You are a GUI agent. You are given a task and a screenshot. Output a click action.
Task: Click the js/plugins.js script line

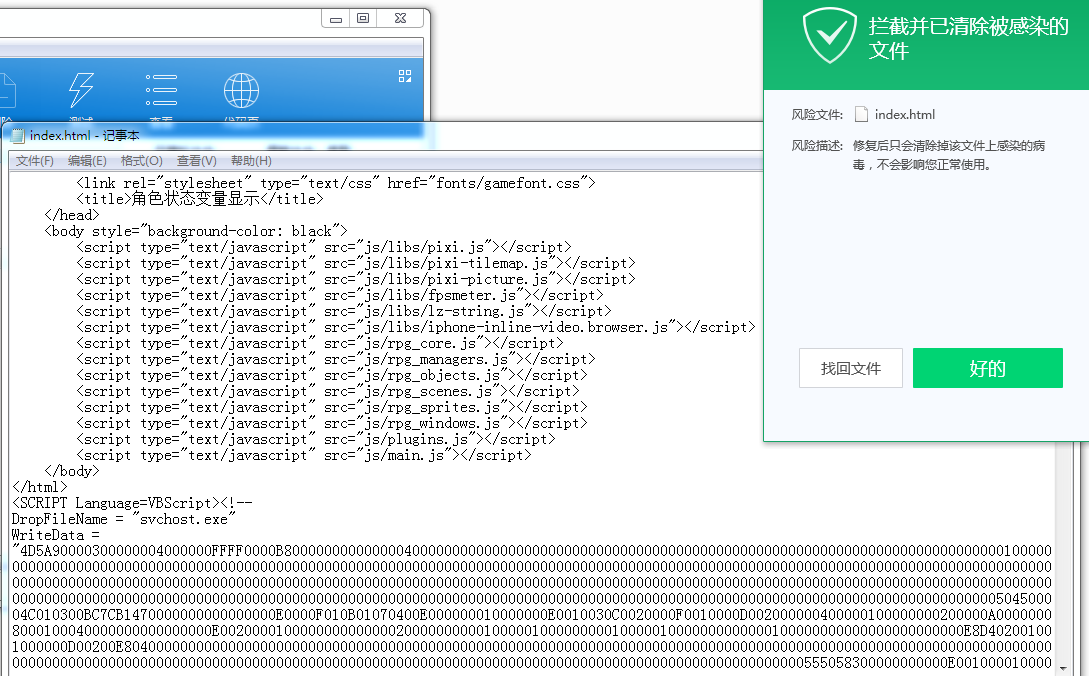pyautogui.click(x=315, y=439)
